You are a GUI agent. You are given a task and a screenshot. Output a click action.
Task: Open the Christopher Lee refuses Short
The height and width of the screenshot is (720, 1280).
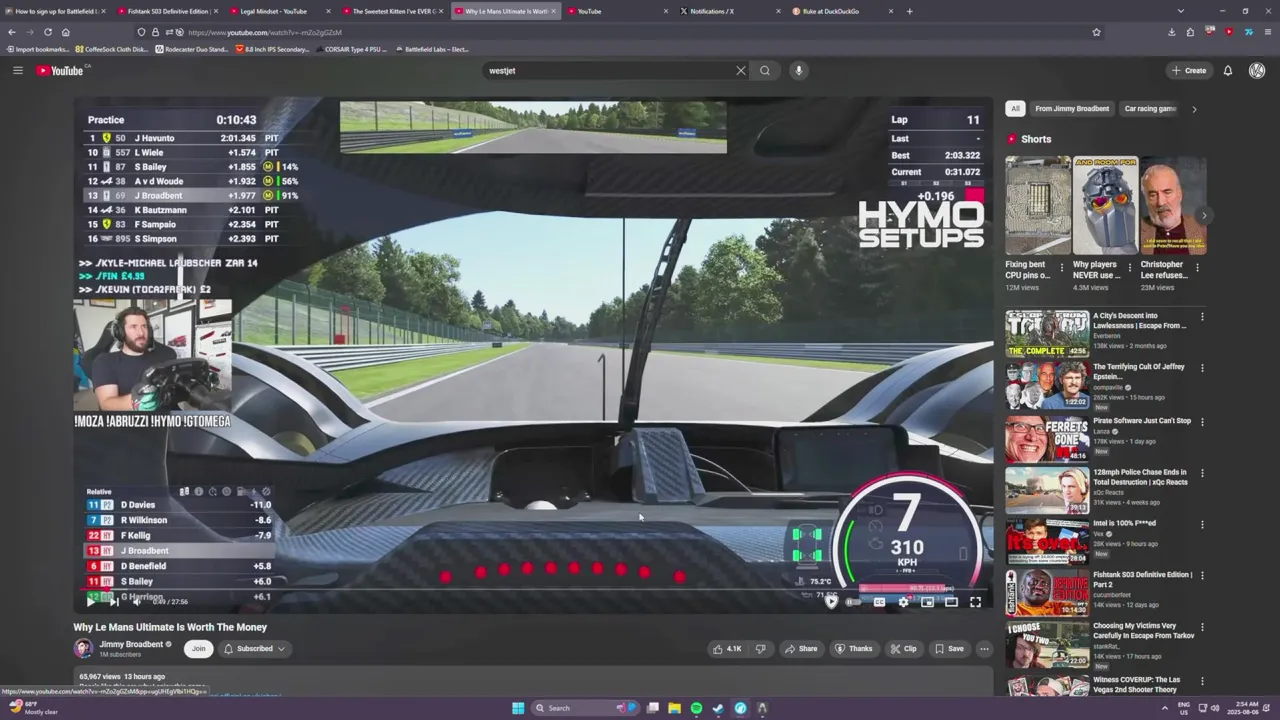[1173, 205]
